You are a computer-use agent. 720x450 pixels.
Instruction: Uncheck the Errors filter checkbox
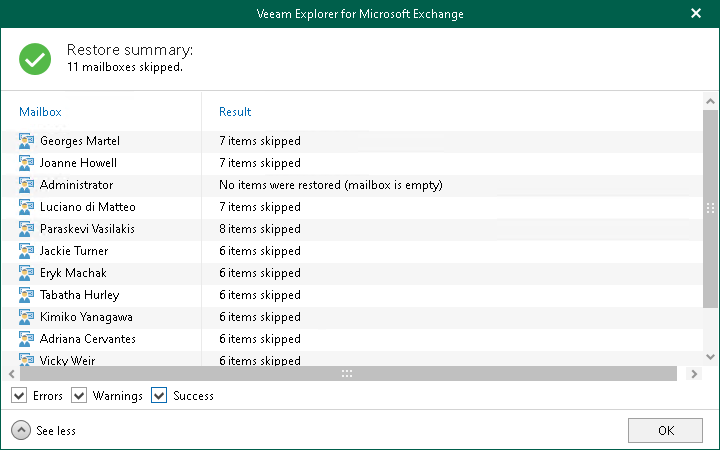[x=20, y=396]
